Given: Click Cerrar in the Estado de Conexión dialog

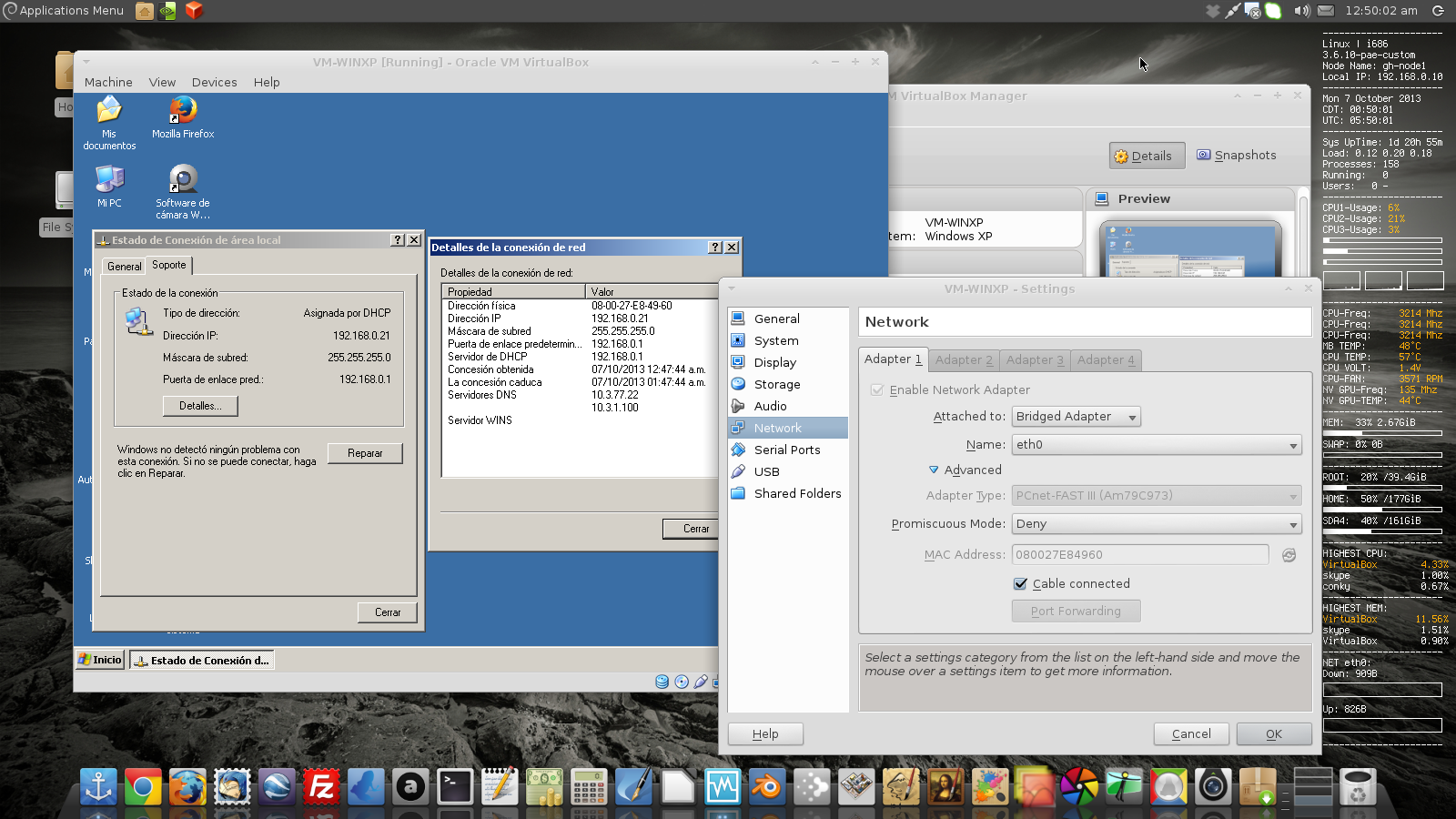Looking at the screenshot, I should 388,612.
